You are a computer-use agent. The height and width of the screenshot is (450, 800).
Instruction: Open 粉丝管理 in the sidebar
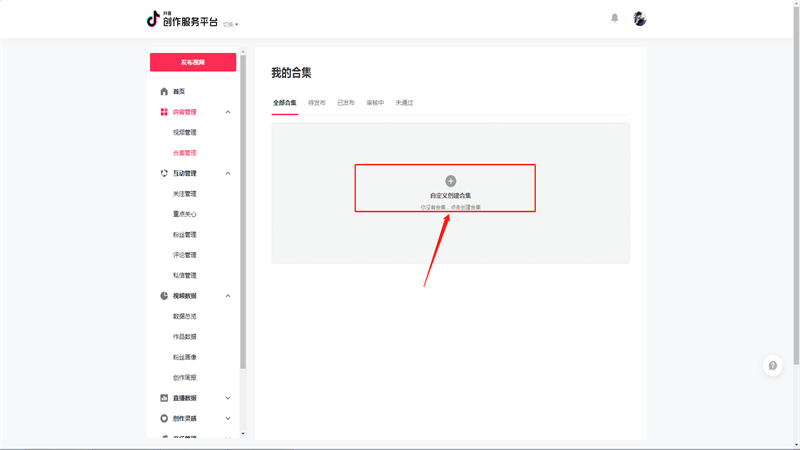[x=185, y=235]
